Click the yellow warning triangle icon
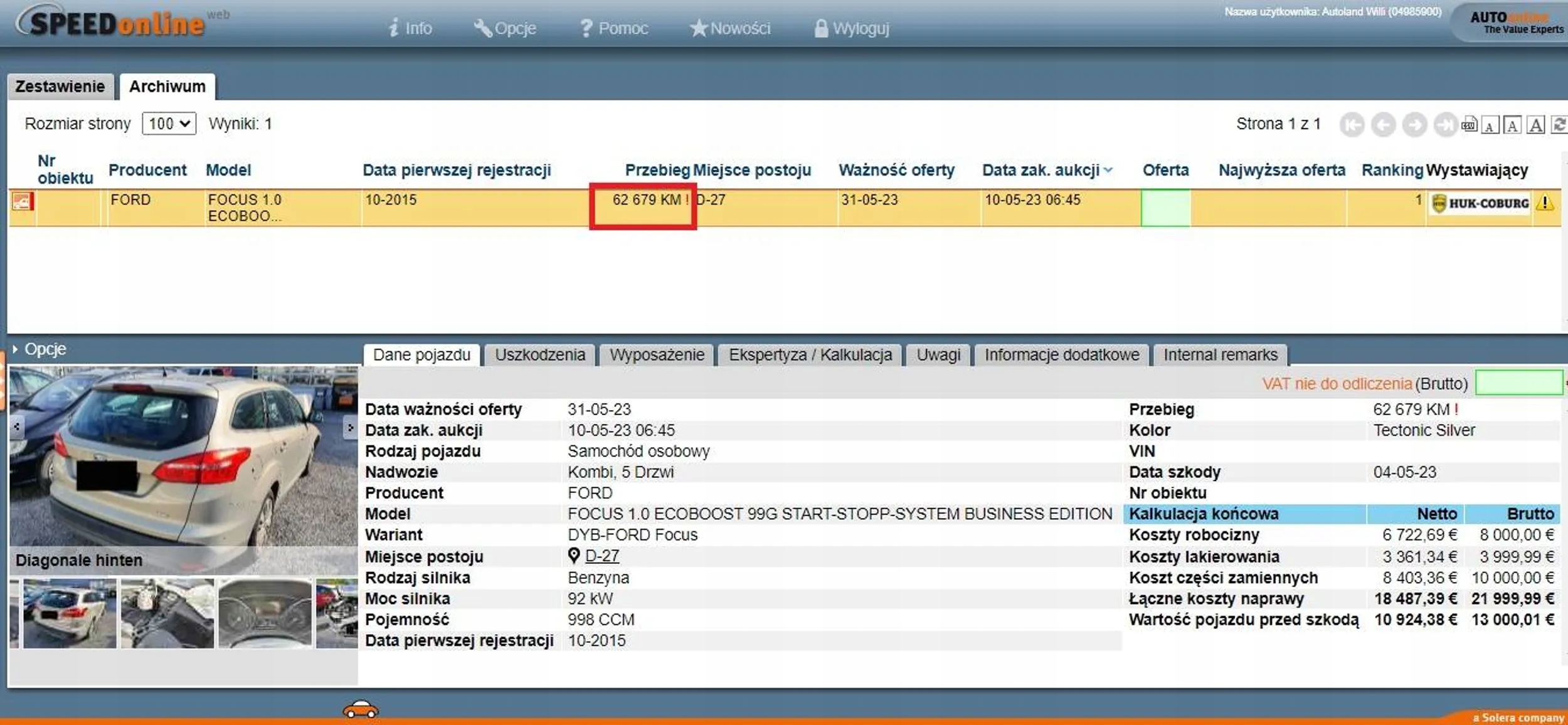 pyautogui.click(x=1545, y=203)
